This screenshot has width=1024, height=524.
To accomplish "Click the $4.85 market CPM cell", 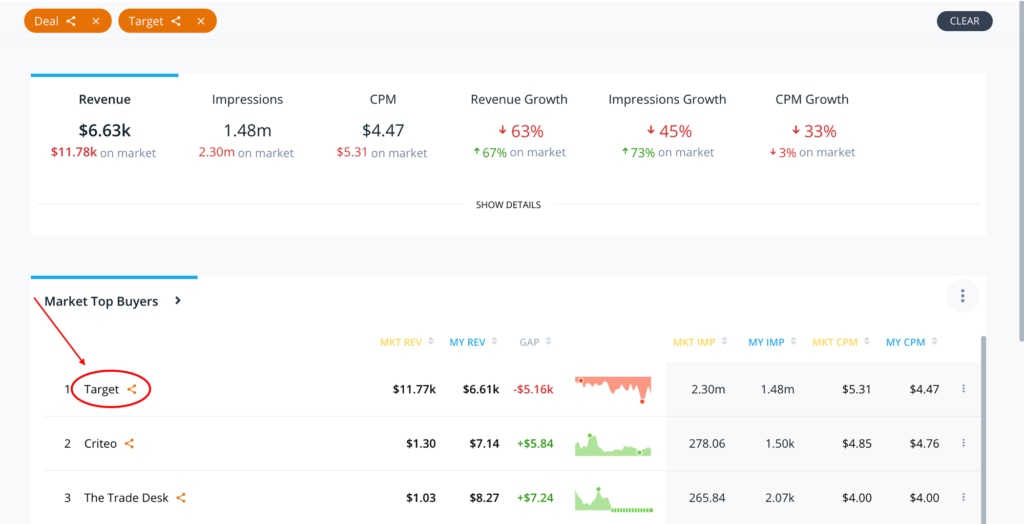I will pos(857,444).
